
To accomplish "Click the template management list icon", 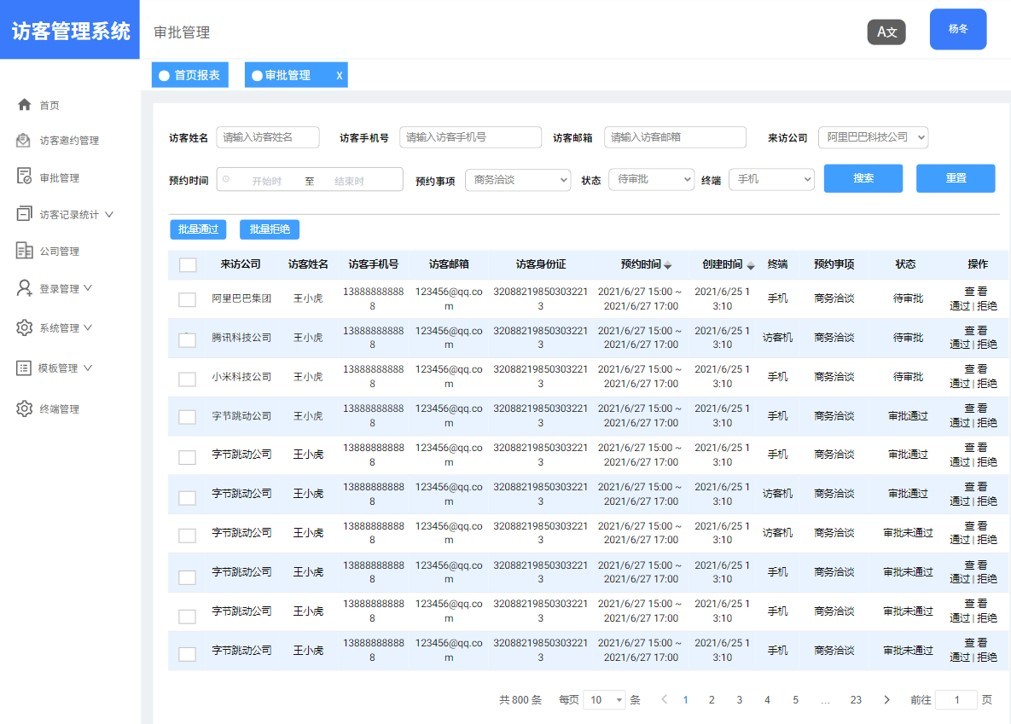I will coord(25,368).
